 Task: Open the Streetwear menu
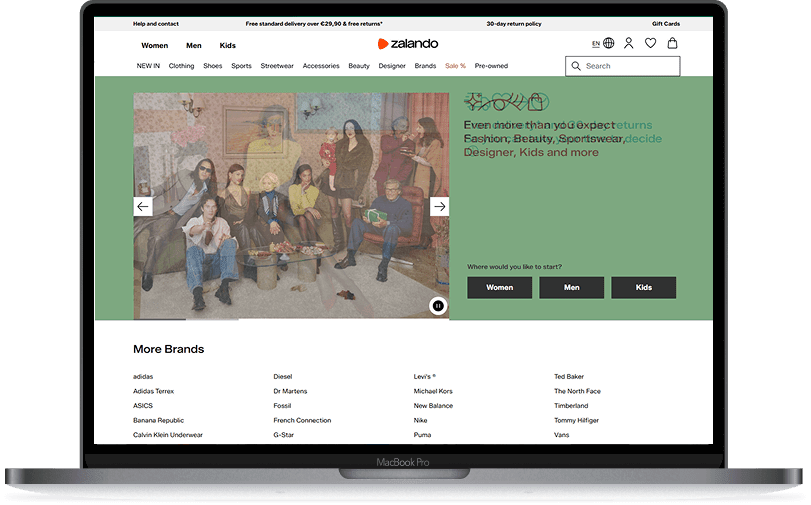277,66
